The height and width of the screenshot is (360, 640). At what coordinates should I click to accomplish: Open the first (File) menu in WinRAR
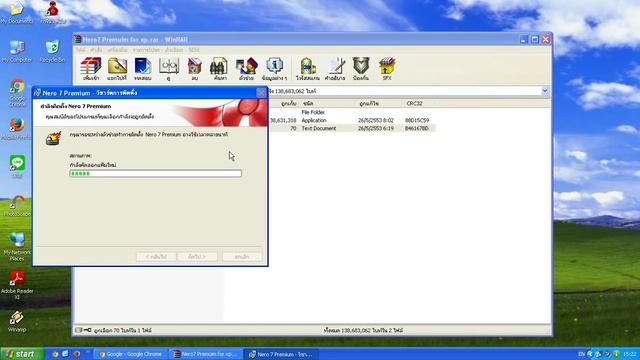80,50
